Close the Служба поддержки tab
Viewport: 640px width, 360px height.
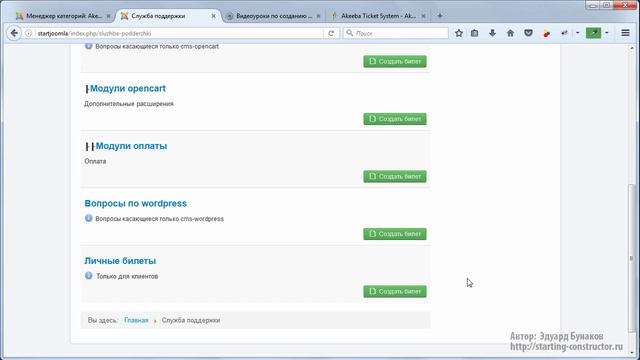(213, 16)
